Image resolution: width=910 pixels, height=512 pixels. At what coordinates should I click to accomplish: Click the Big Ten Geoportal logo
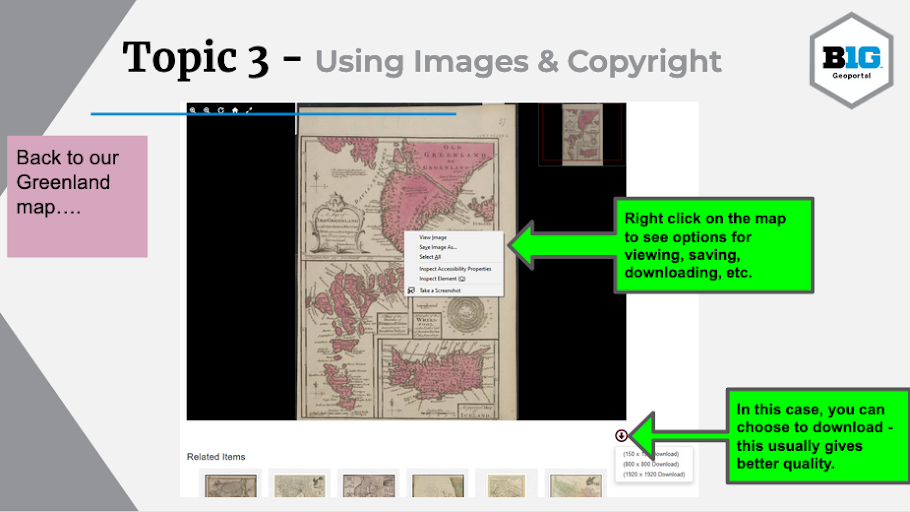click(851, 60)
